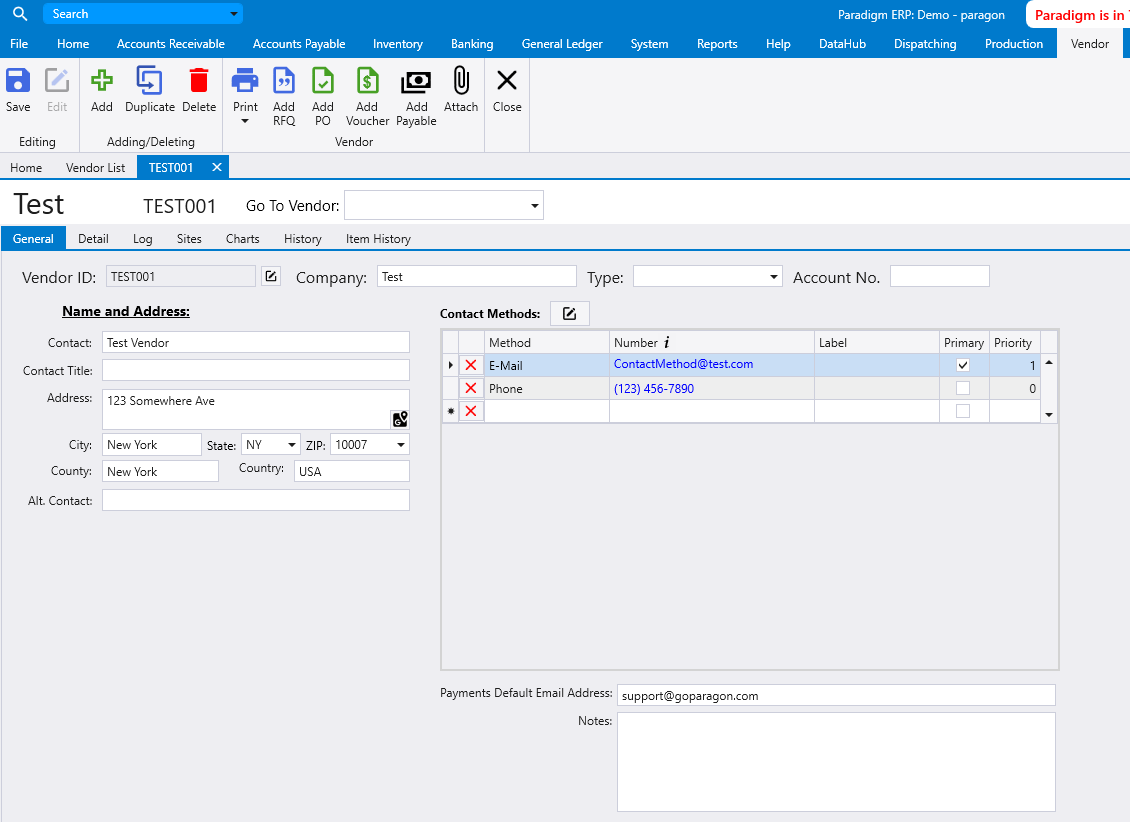The image size is (1130, 822).
Task: Switch to the Item History tab
Action: click(378, 238)
